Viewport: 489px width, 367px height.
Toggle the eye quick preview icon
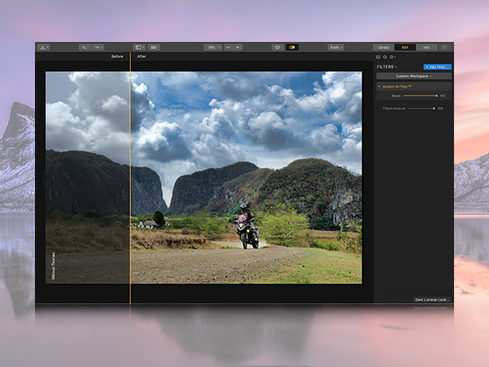coord(277,47)
